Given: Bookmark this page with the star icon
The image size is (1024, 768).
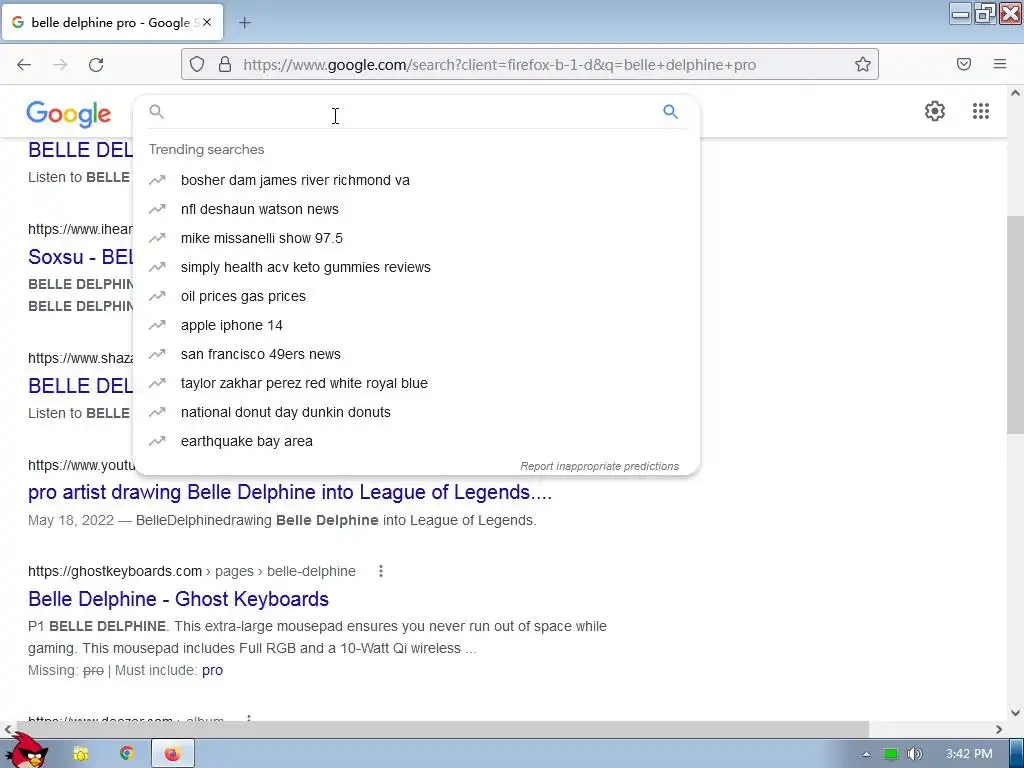Looking at the screenshot, I should [x=863, y=64].
